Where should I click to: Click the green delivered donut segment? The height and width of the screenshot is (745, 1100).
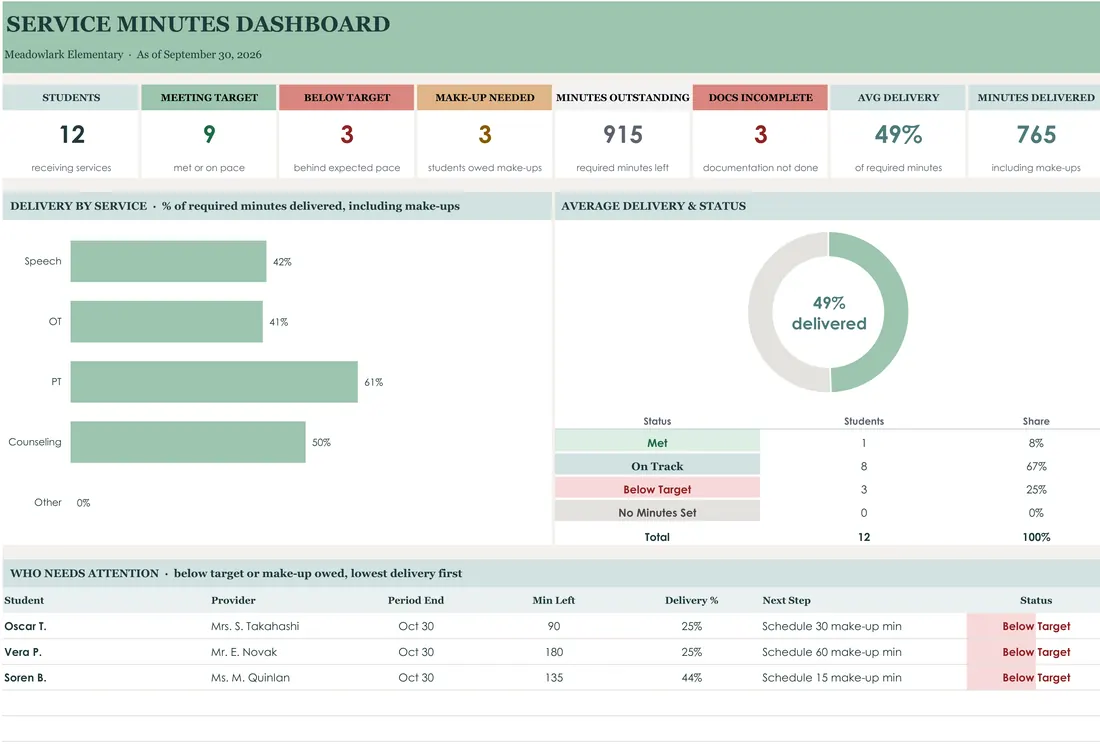click(895, 312)
